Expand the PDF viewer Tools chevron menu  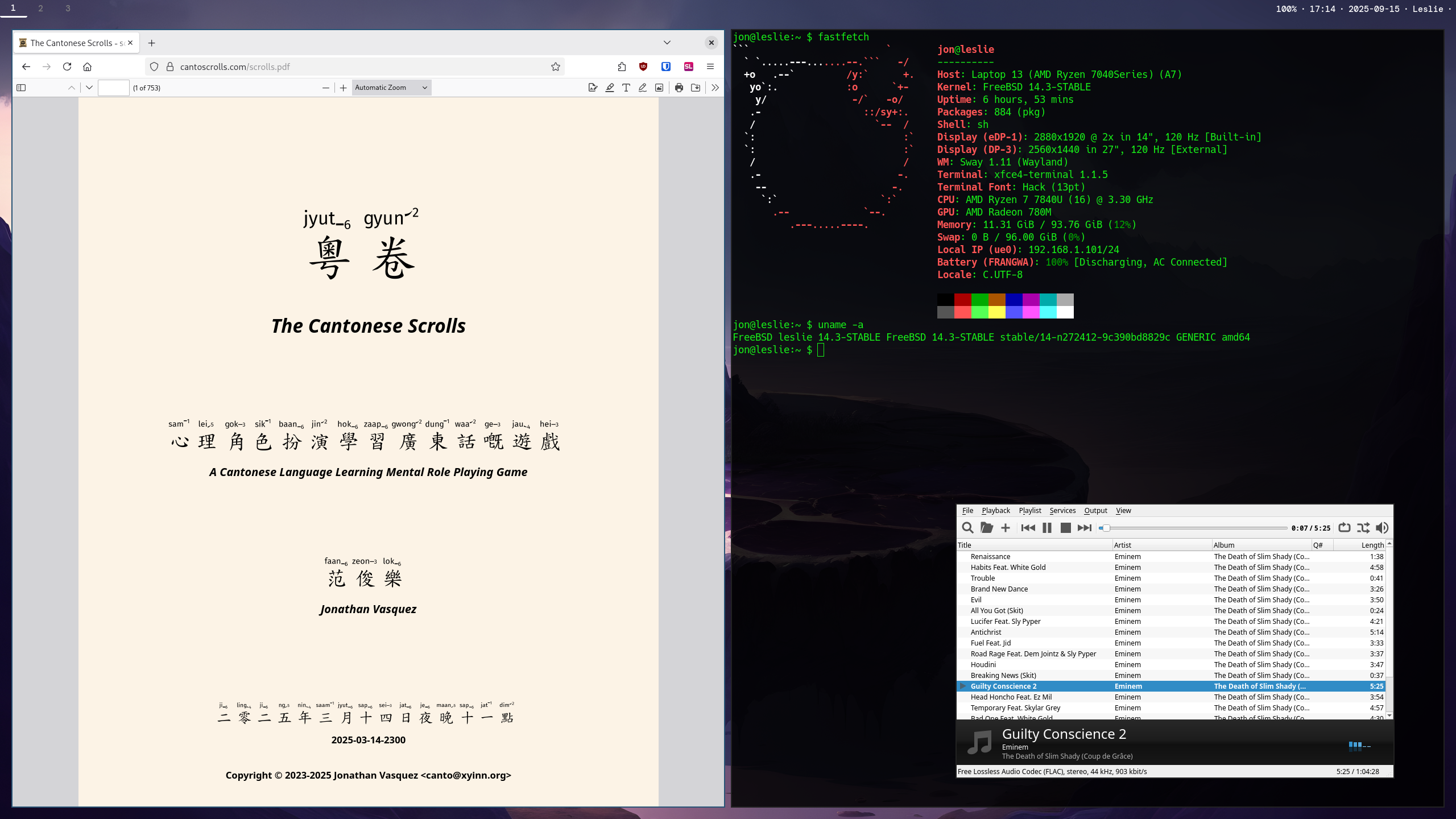715,88
